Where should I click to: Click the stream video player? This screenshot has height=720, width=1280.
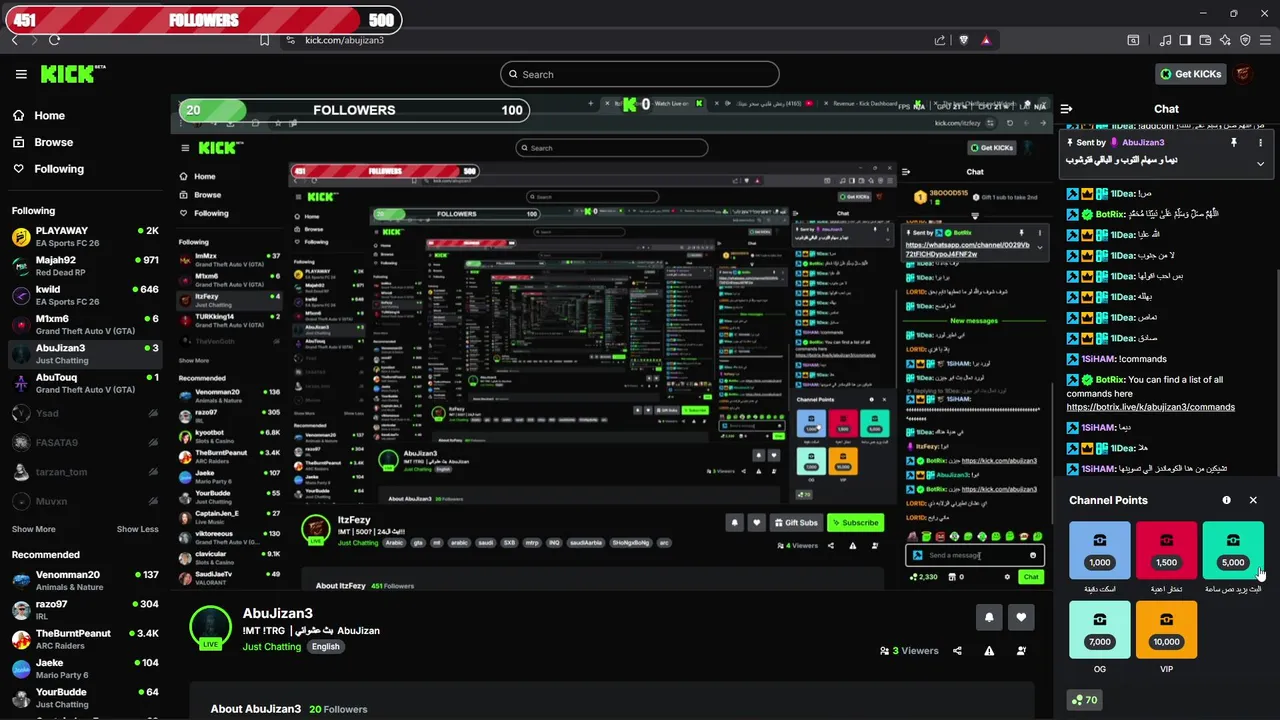(x=612, y=344)
